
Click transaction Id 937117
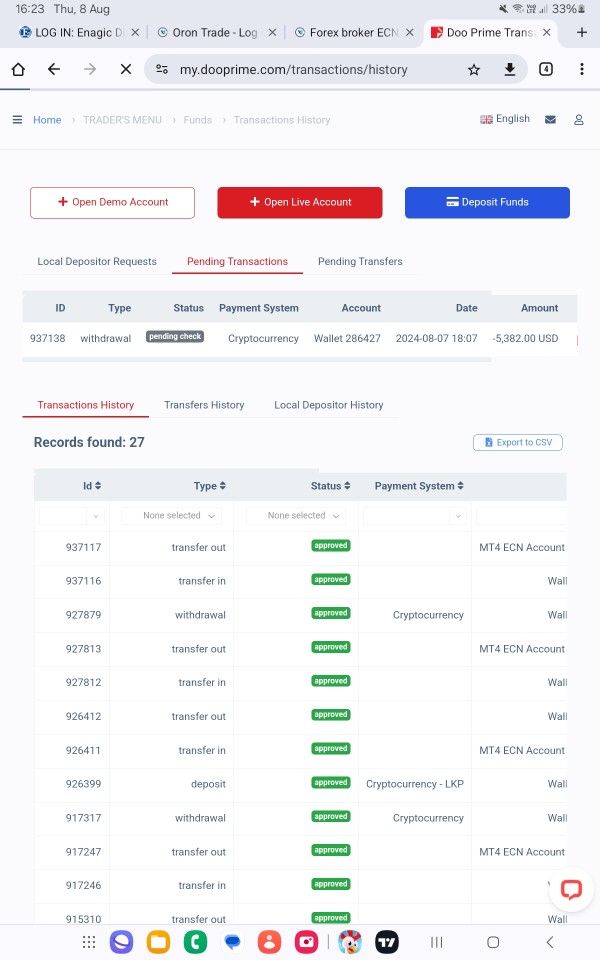[83, 547]
